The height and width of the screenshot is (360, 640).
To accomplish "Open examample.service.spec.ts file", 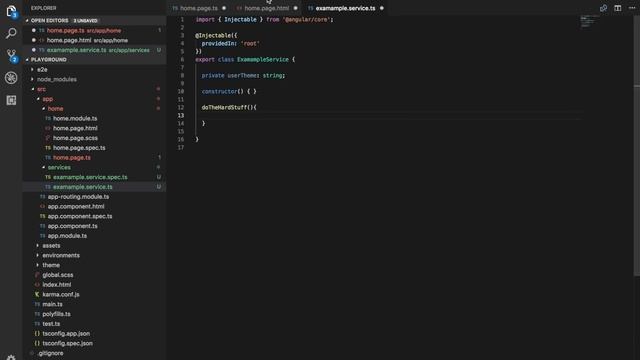I will (x=90, y=177).
